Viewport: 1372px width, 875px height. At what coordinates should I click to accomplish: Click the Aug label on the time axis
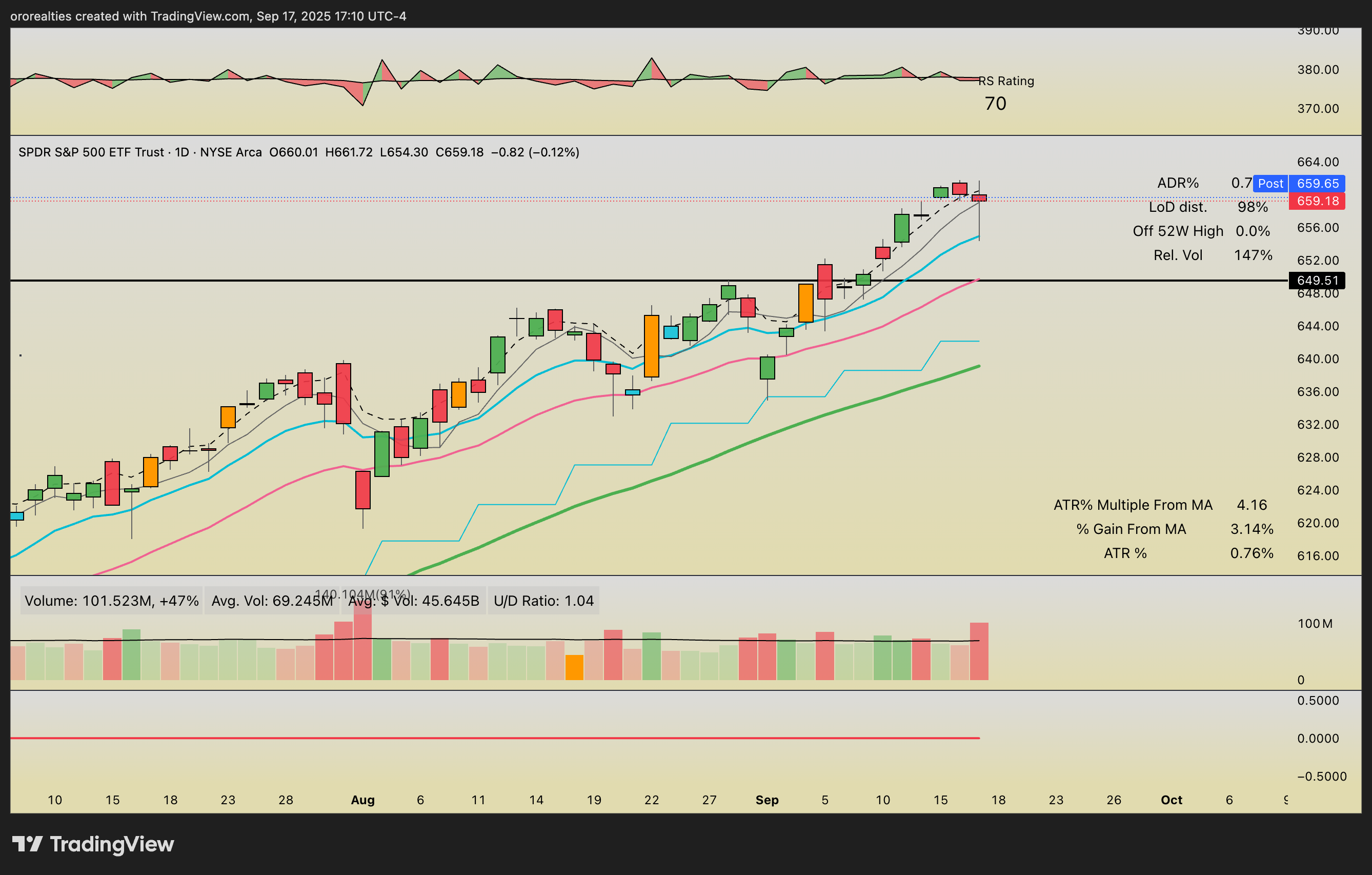[362, 800]
